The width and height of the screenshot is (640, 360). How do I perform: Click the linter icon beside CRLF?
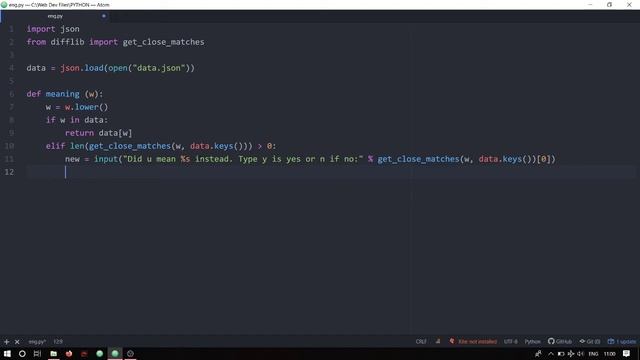tap(438, 341)
